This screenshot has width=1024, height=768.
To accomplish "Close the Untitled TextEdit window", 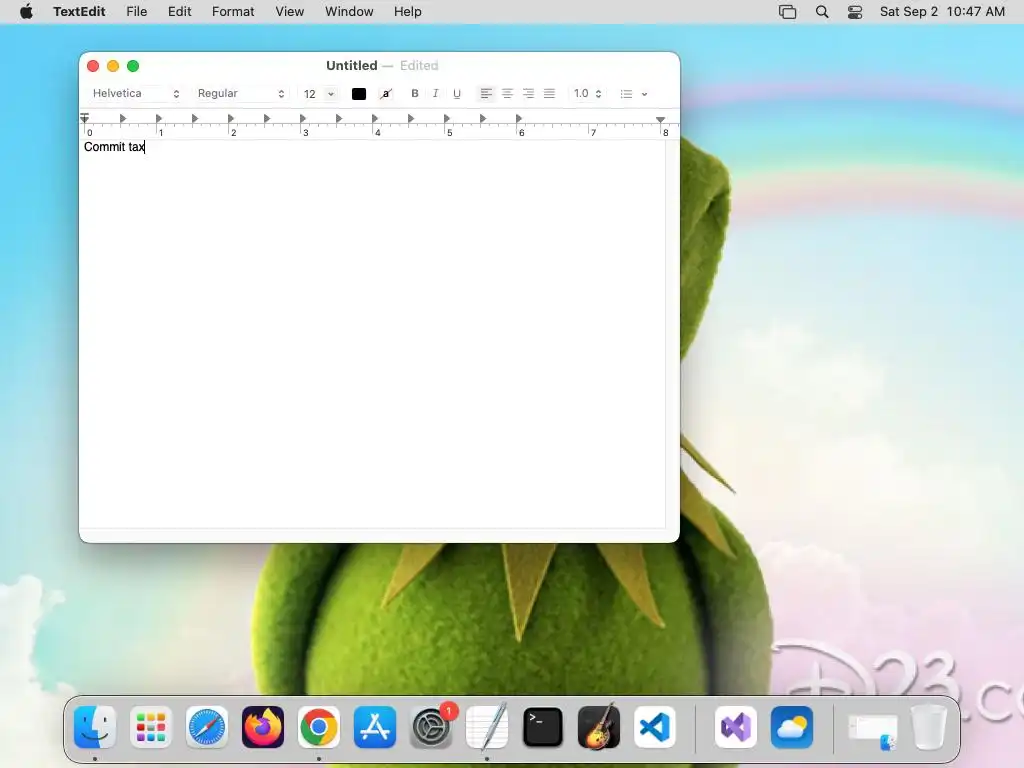I will 93,66.
